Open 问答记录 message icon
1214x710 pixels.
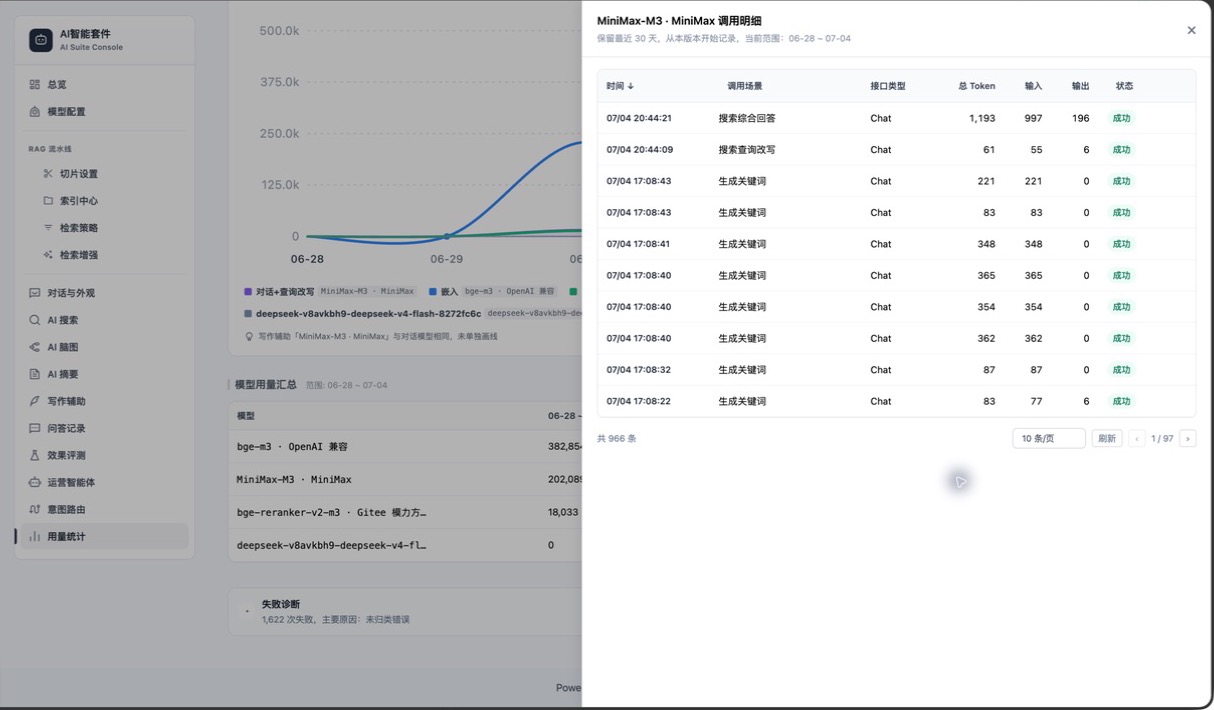[35, 428]
